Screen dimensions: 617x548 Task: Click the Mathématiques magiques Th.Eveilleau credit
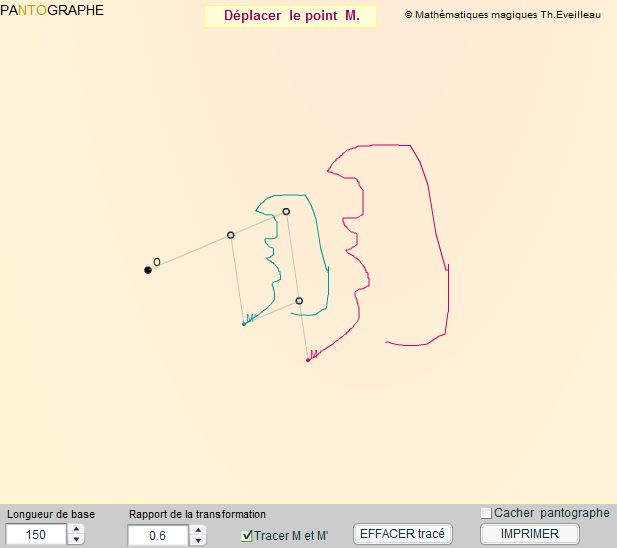click(503, 15)
